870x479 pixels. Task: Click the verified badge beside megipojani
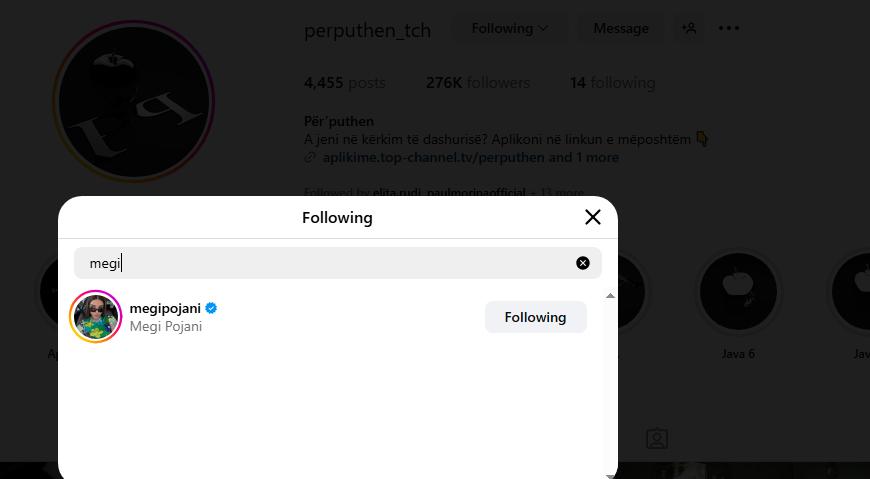212,308
